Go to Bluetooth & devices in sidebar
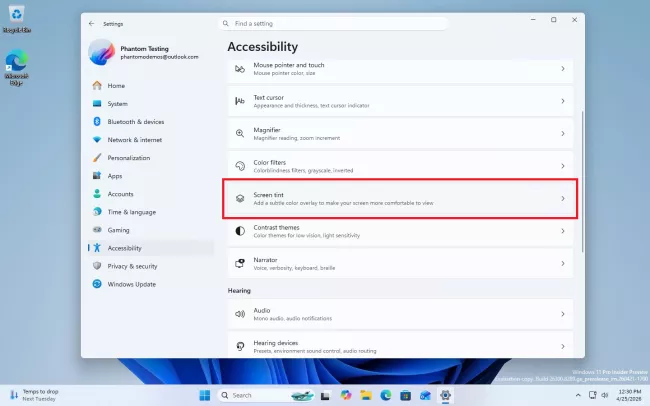 pyautogui.click(x=135, y=121)
